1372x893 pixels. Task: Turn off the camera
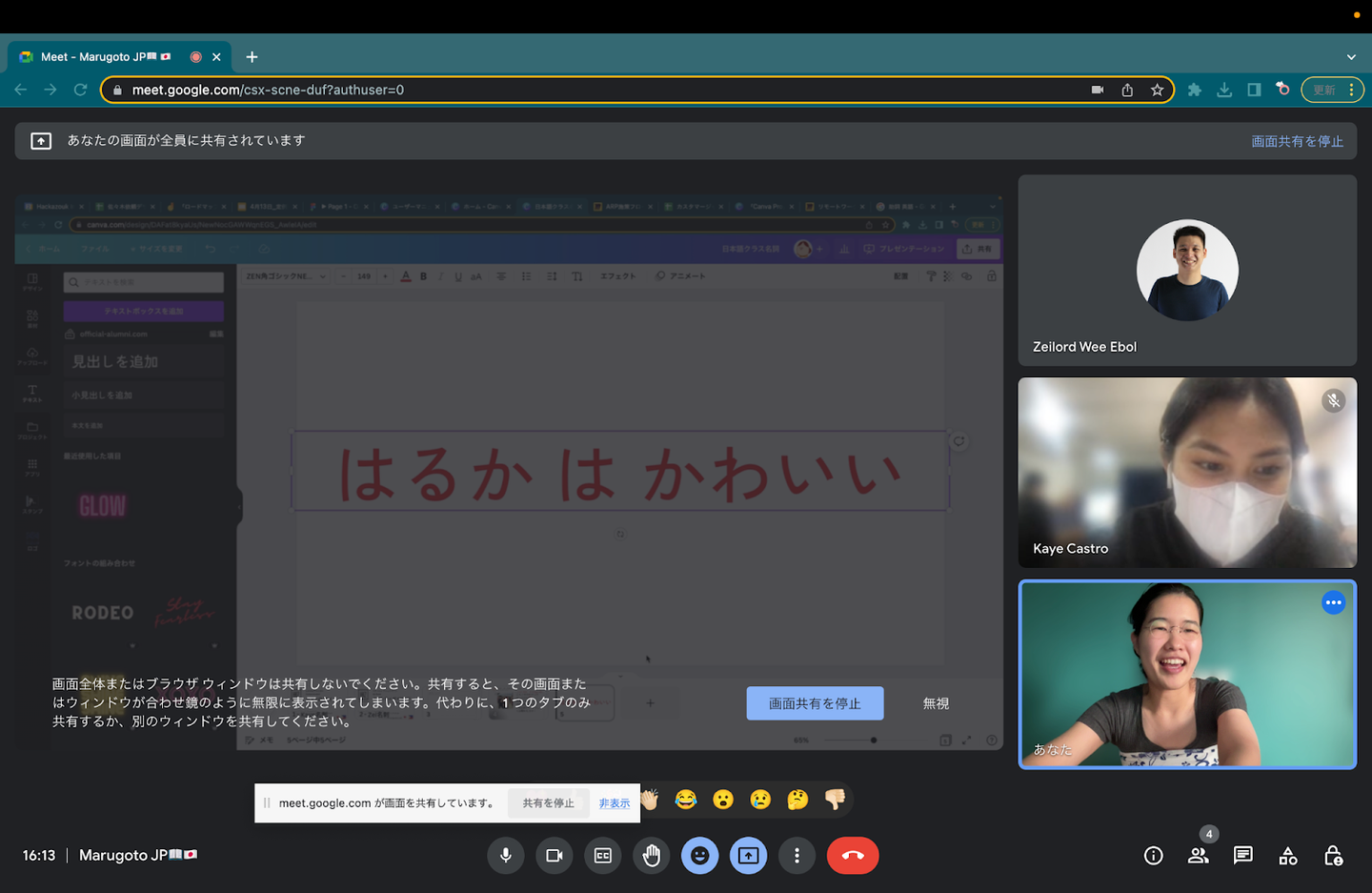(x=555, y=856)
